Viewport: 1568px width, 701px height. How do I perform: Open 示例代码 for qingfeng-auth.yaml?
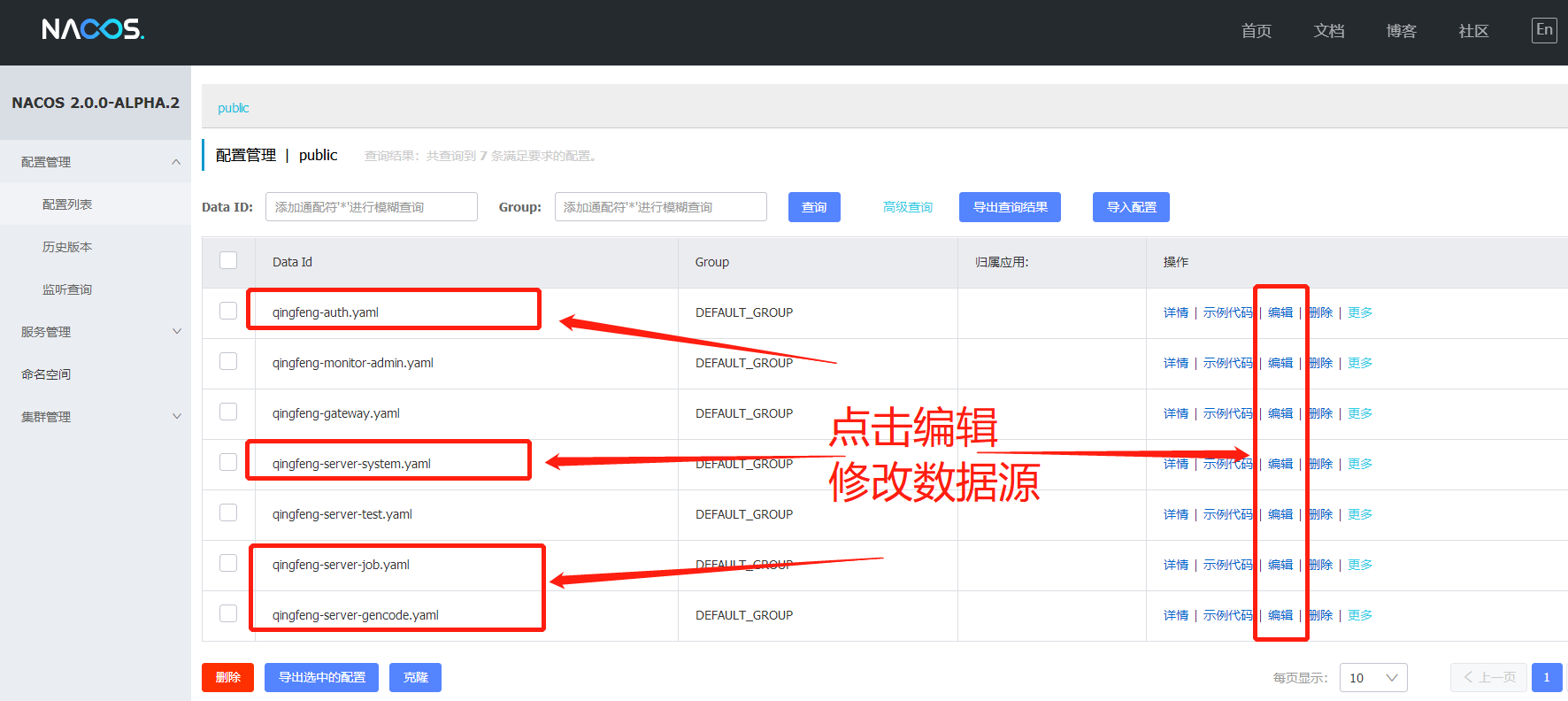tap(1228, 312)
